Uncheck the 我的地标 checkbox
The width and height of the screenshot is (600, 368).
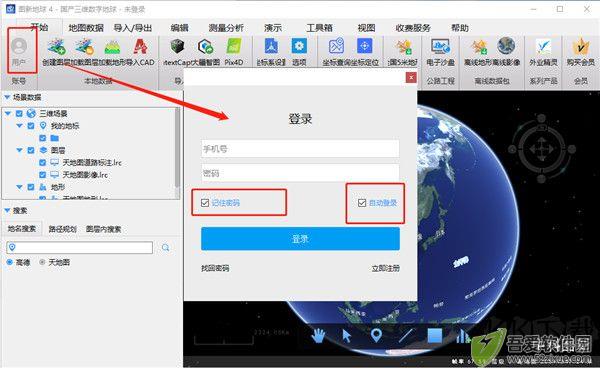click(x=31, y=126)
